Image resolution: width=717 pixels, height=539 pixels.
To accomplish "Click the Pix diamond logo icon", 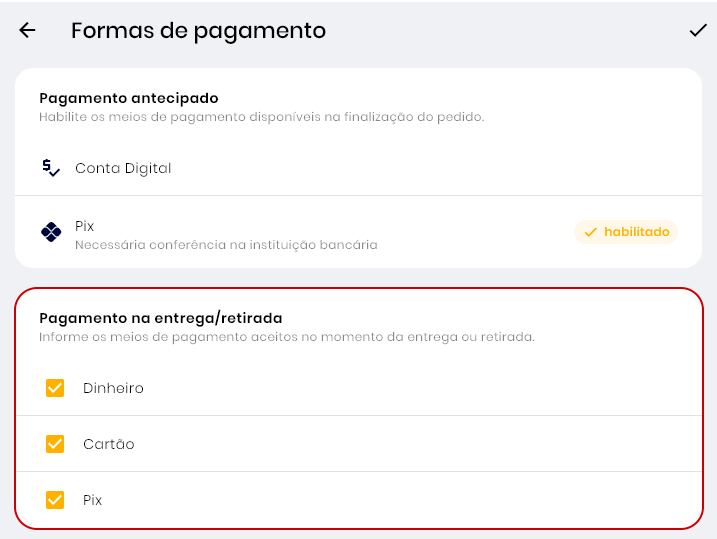I will pyautogui.click(x=51, y=232).
